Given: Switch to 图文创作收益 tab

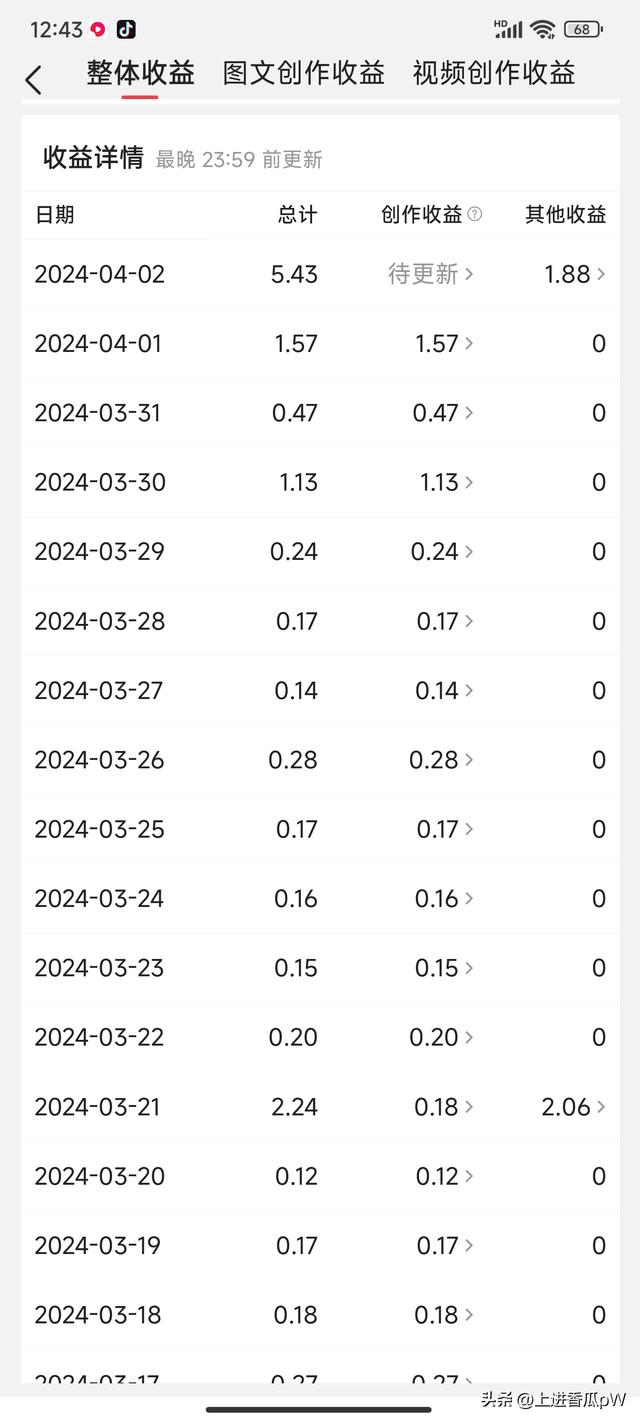Looking at the screenshot, I should pos(304,73).
